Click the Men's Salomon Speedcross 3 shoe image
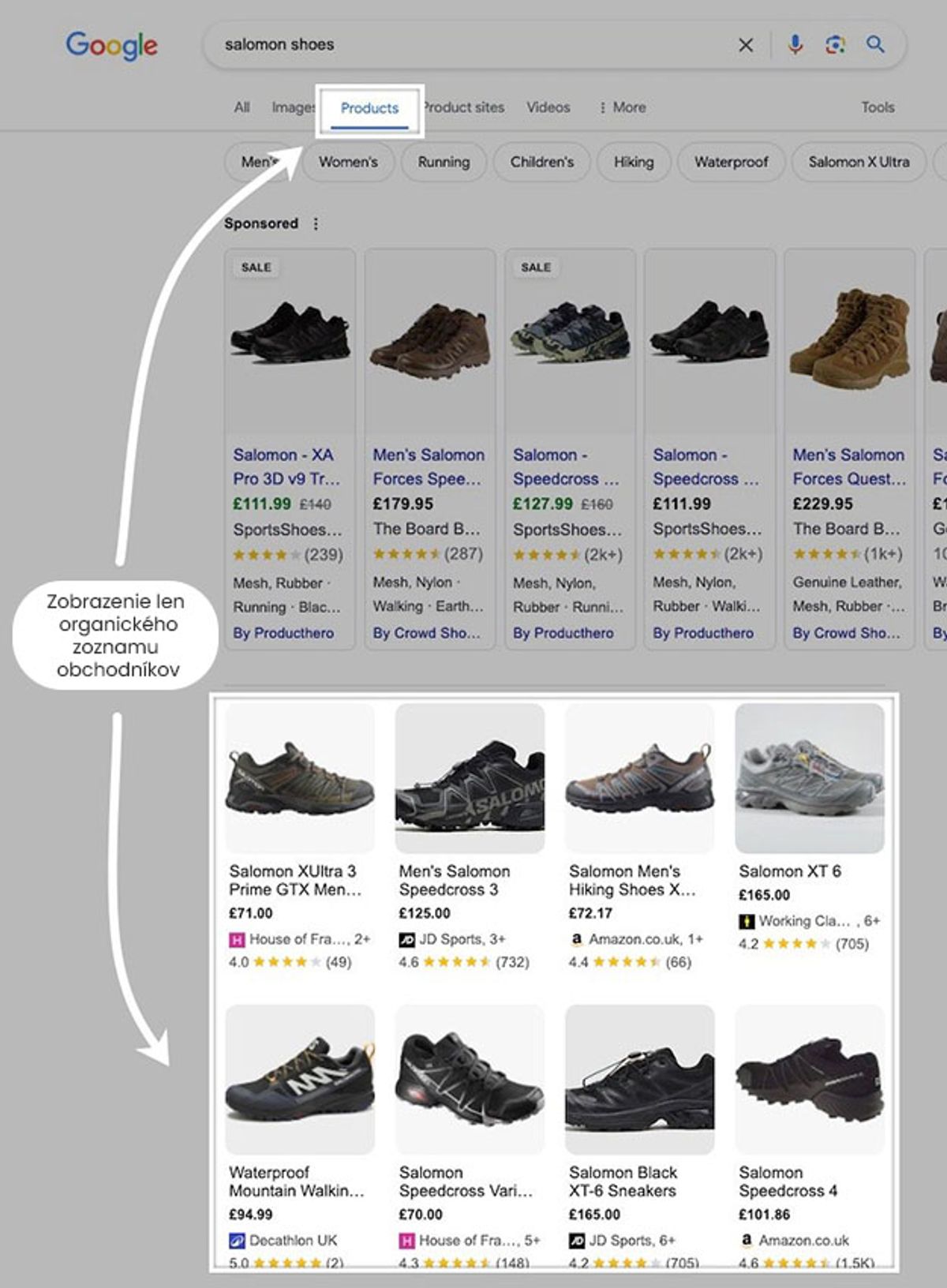The width and height of the screenshot is (947, 1288). [x=470, y=778]
